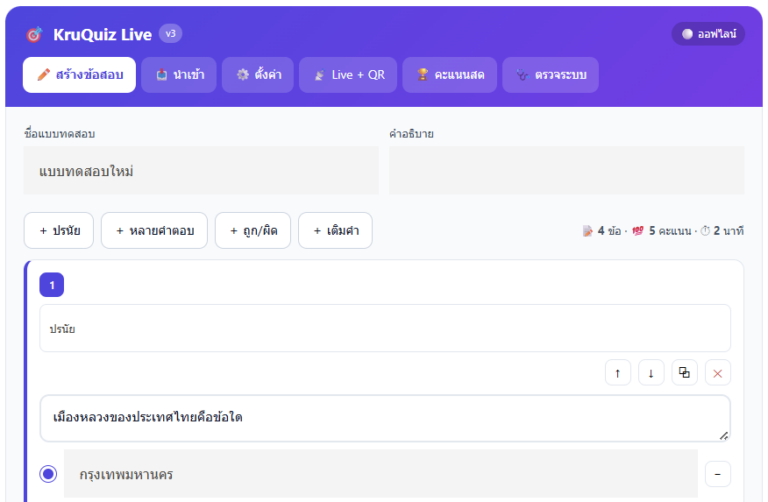The width and height of the screenshot is (768, 502).
Task: Switch to the นำเข้า tab
Action: 179,75
